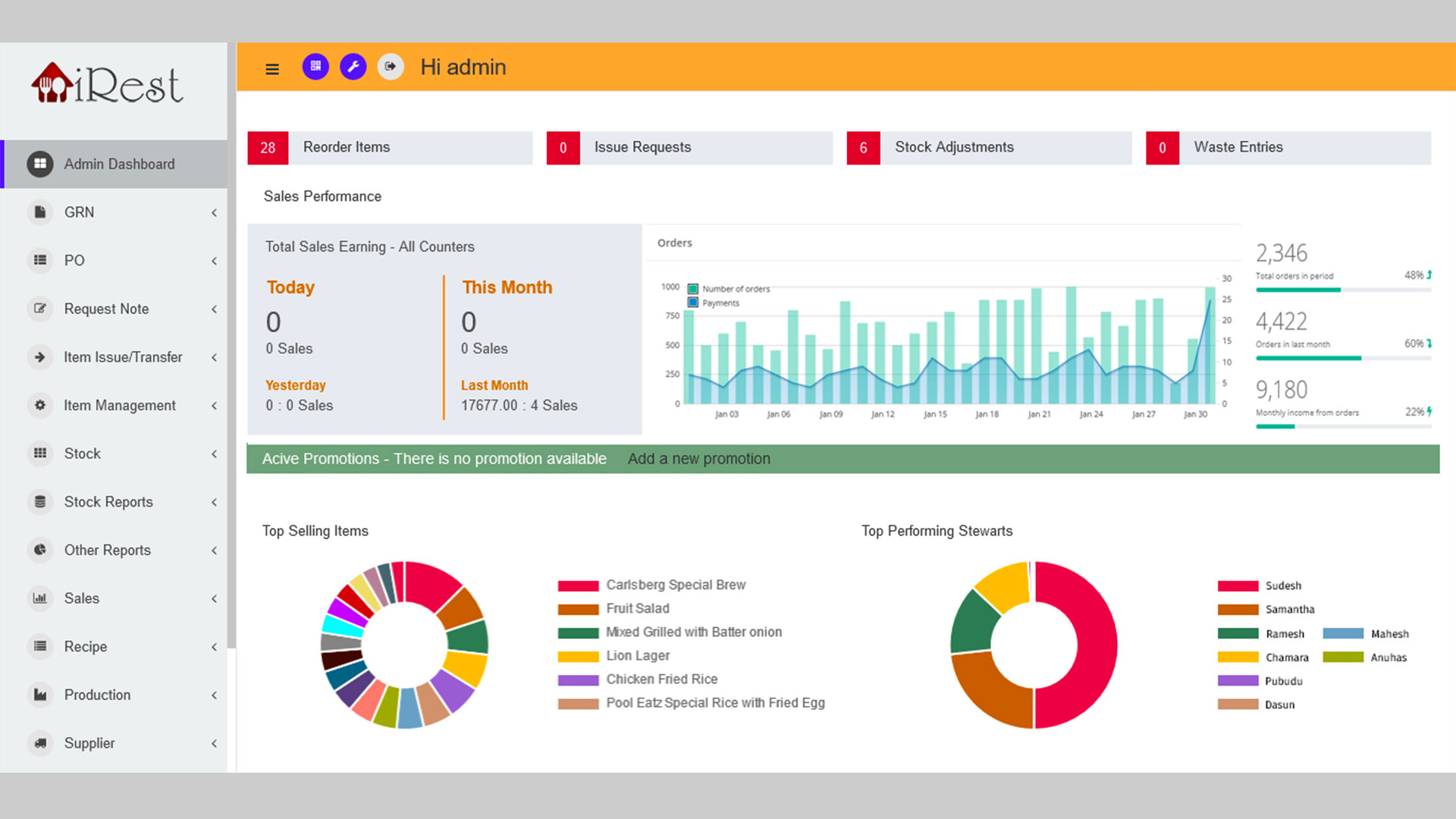Click the 2,346 total orders figure

[x=1282, y=253]
